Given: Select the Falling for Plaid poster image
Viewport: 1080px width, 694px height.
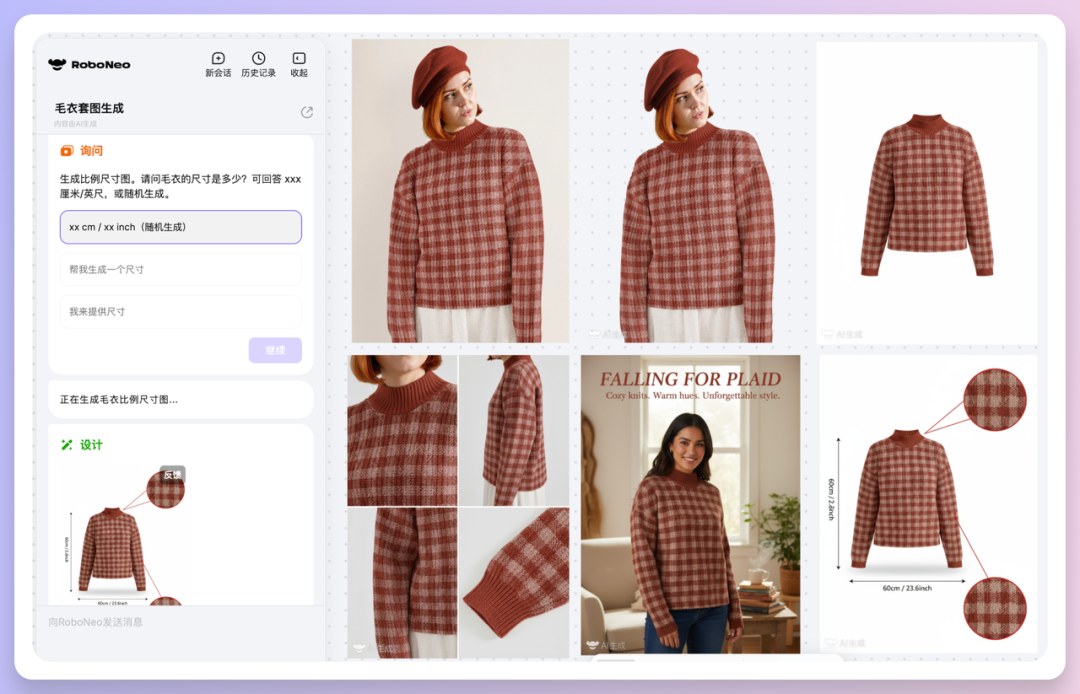Looking at the screenshot, I should click(x=690, y=505).
